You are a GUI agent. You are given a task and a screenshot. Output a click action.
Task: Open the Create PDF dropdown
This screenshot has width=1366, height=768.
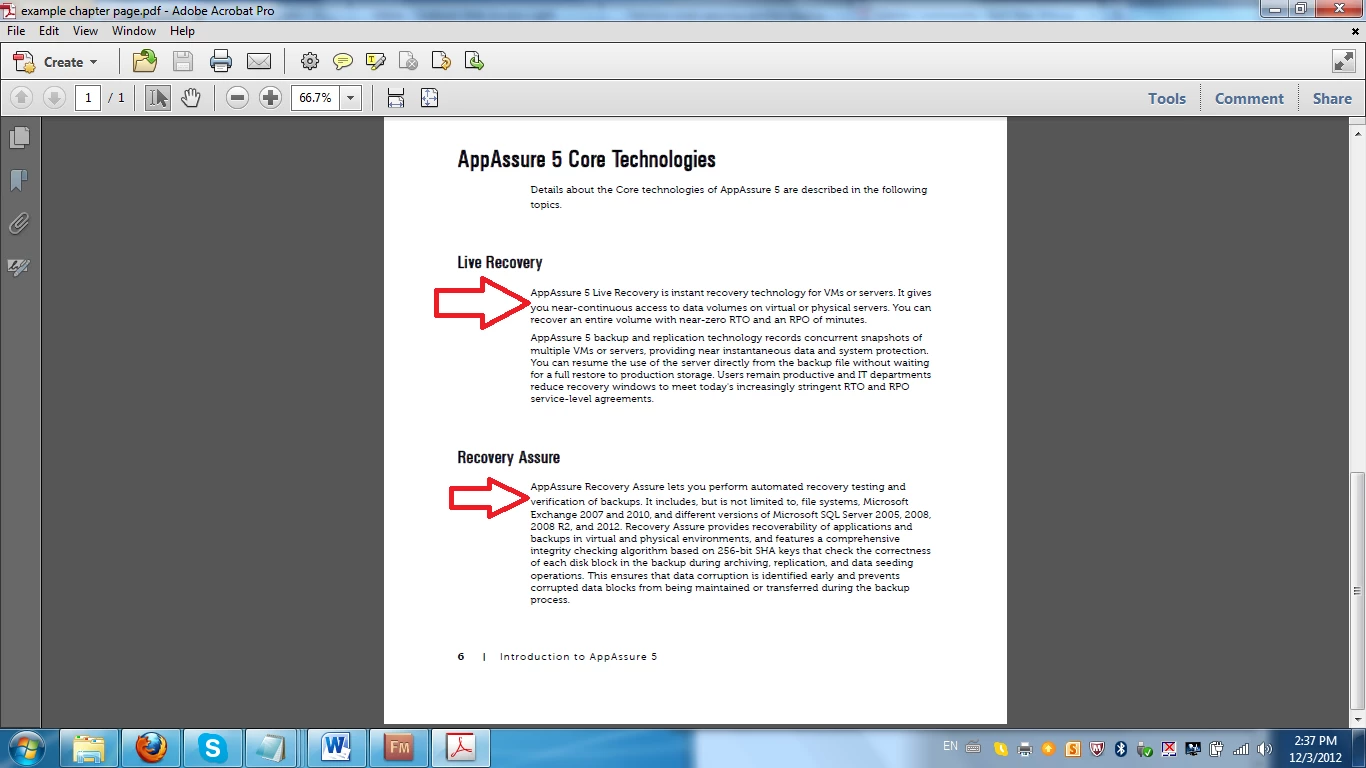(56, 62)
